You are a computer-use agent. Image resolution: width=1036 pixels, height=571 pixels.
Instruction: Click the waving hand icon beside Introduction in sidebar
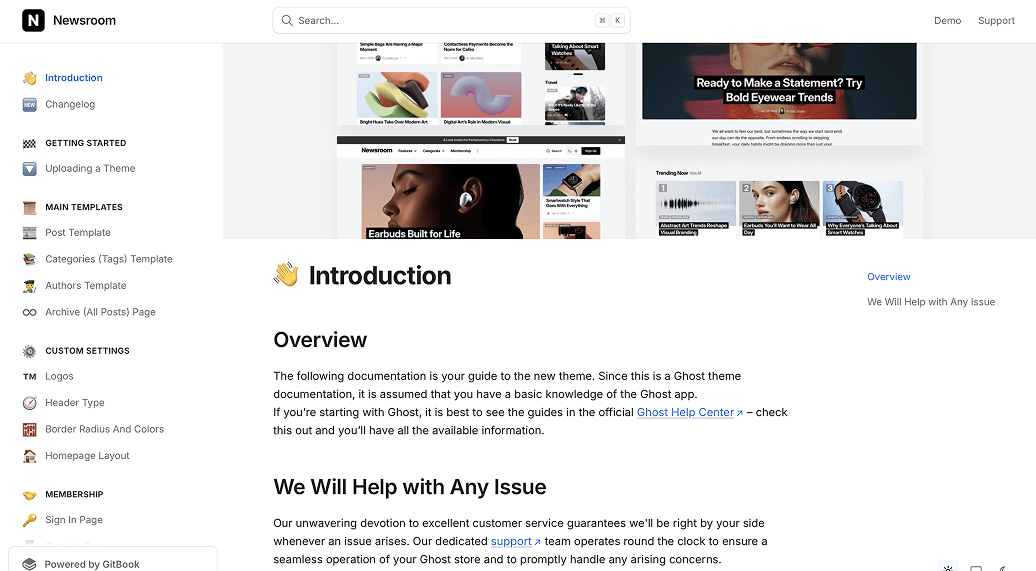tap(30, 78)
